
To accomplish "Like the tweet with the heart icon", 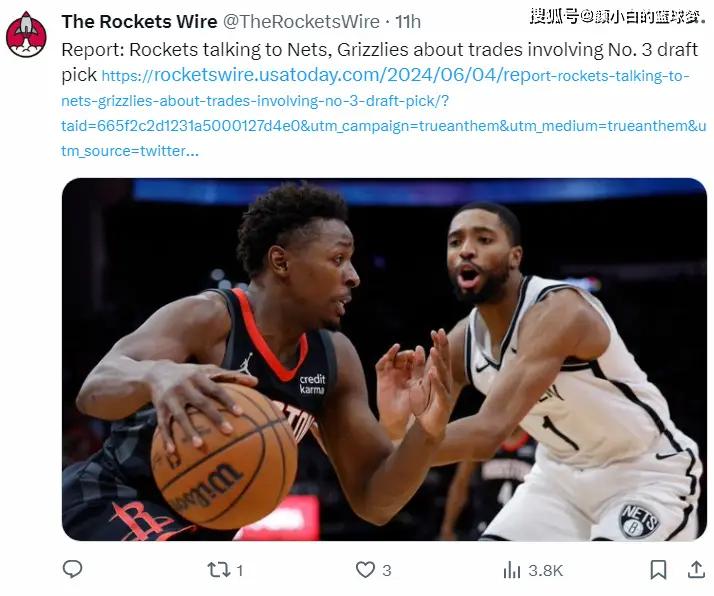I will click(365, 570).
